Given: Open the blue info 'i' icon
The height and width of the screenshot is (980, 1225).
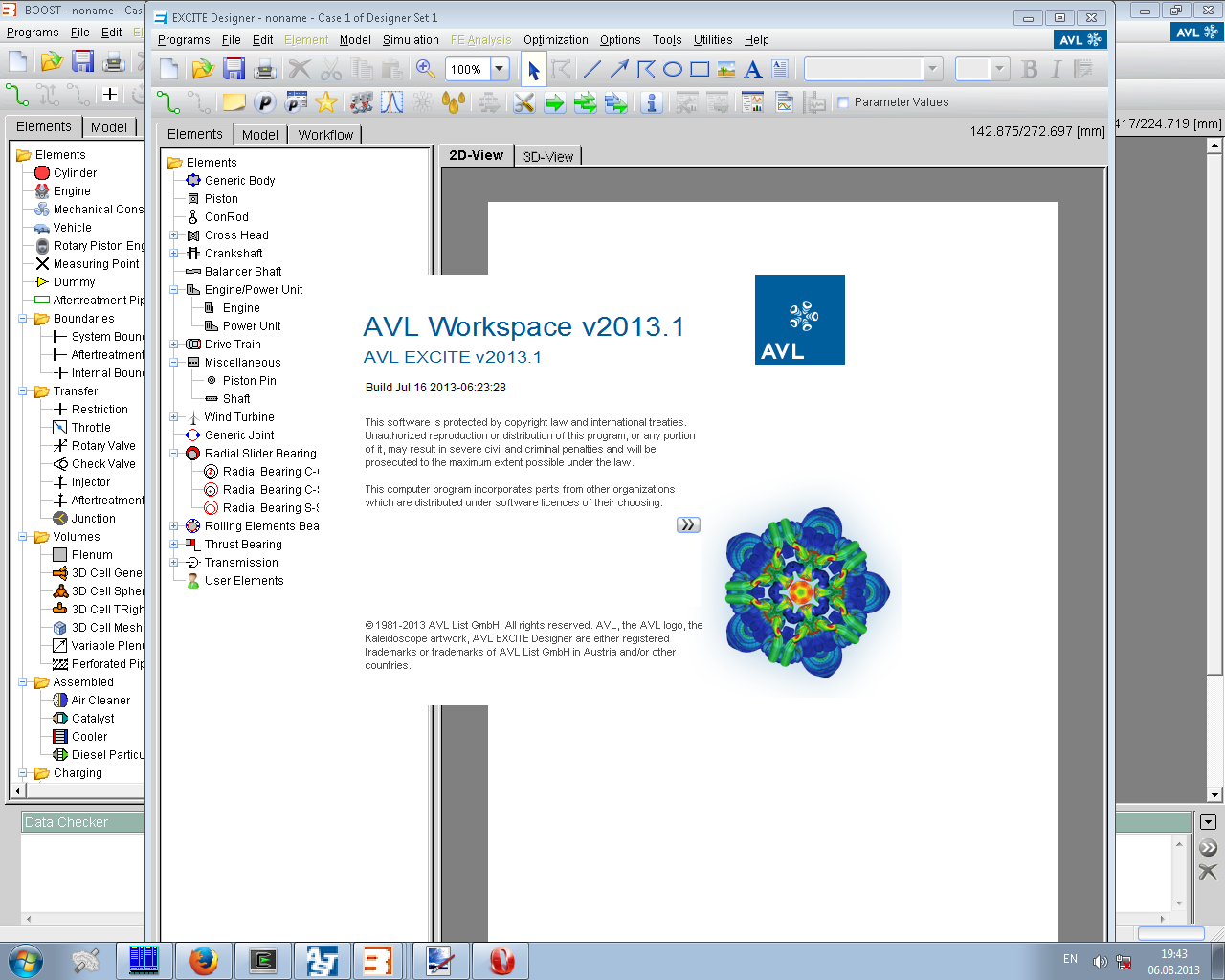Looking at the screenshot, I should 652,102.
